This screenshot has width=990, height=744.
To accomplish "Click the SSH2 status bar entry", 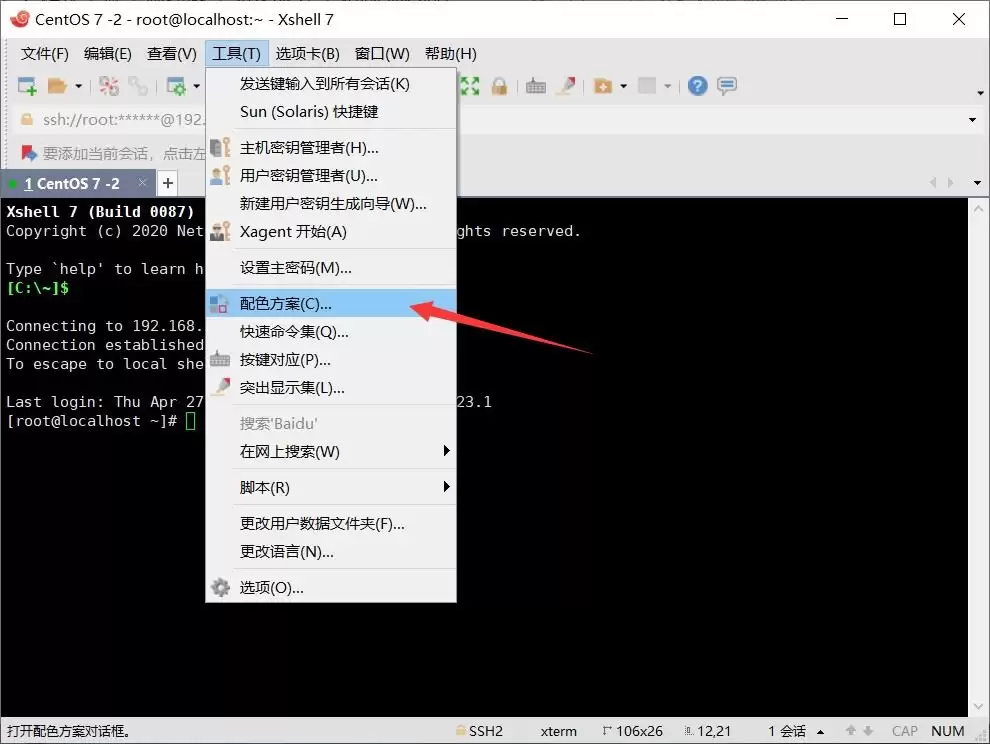I will click(479, 731).
